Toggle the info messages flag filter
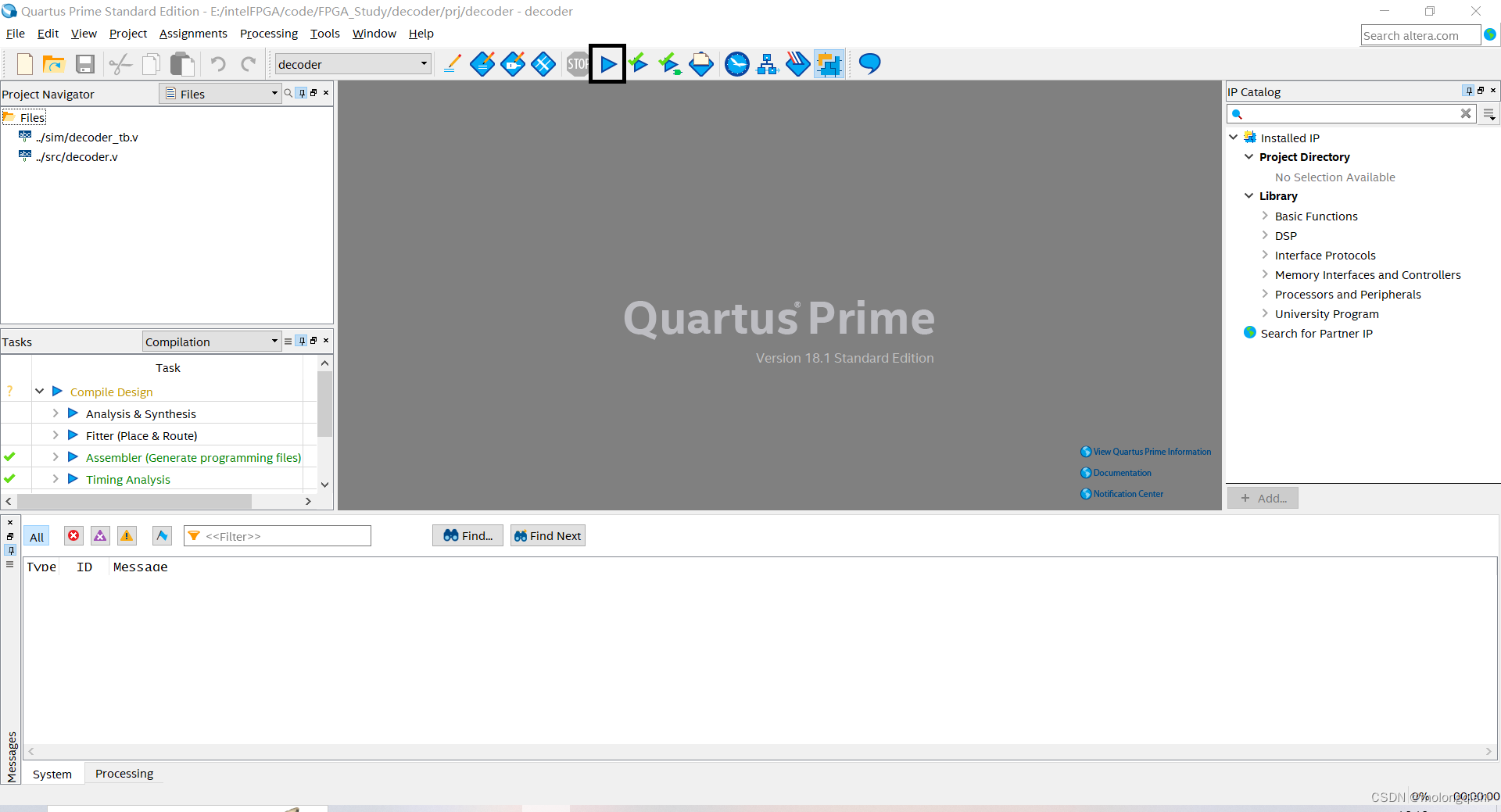Image resolution: width=1501 pixels, height=812 pixels. point(162,535)
